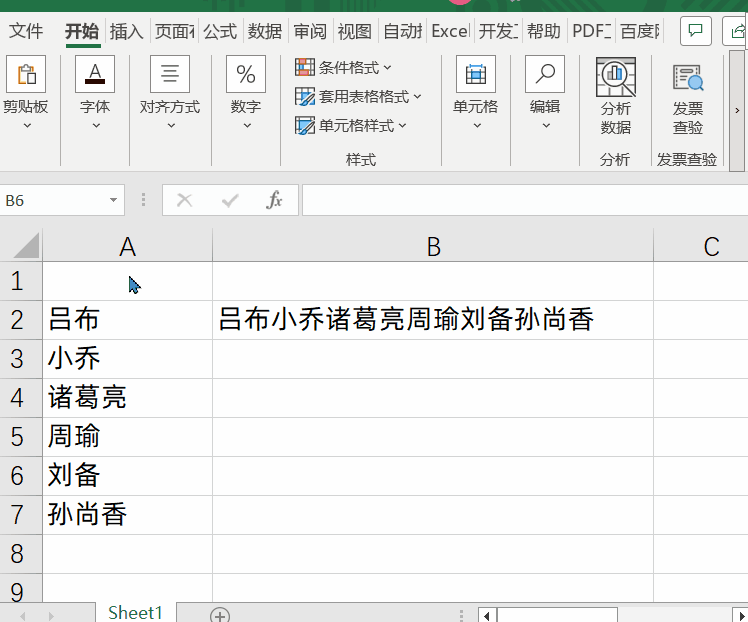Select cell A5 with 周瑜

[127, 437]
